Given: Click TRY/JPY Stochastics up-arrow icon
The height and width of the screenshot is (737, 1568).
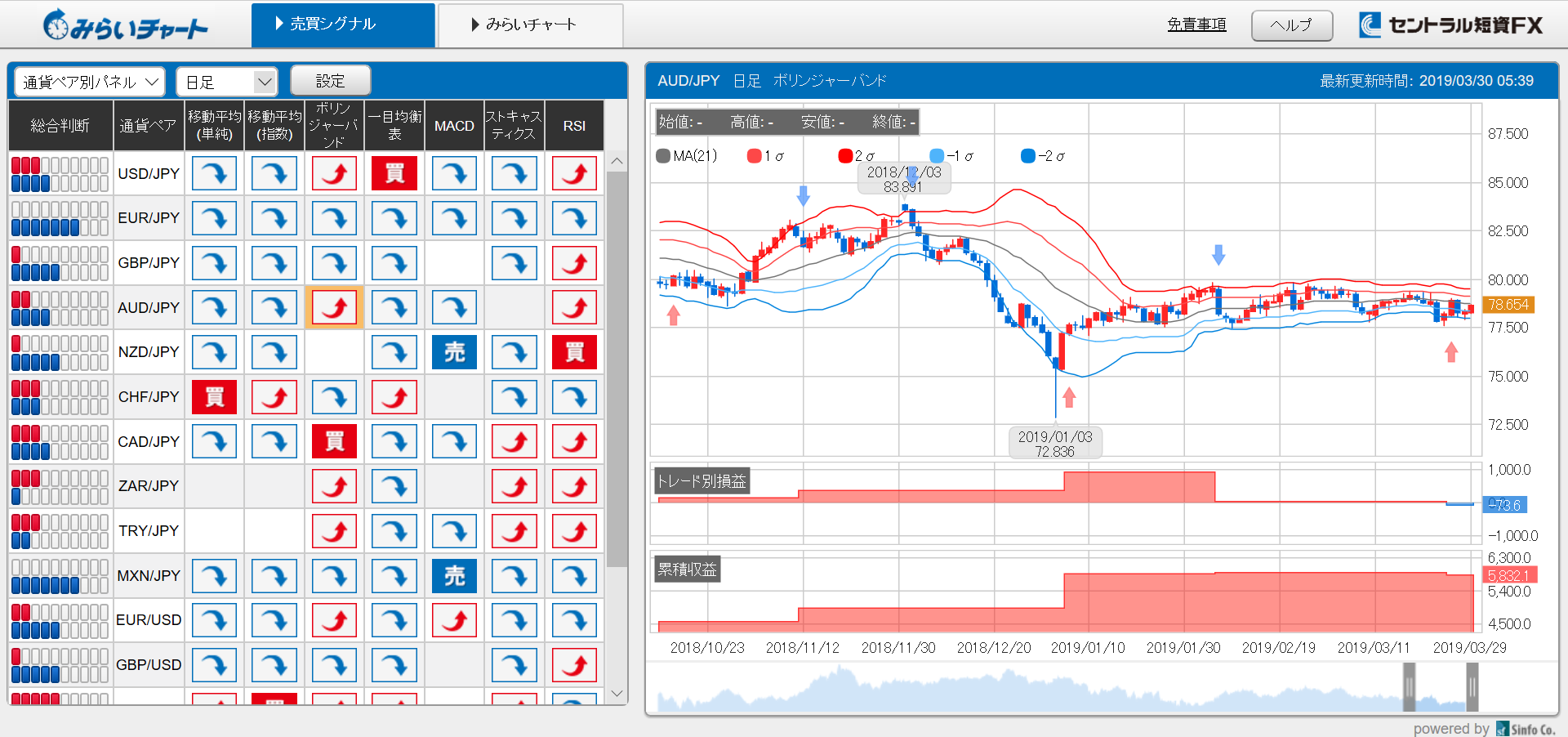Looking at the screenshot, I should [514, 531].
